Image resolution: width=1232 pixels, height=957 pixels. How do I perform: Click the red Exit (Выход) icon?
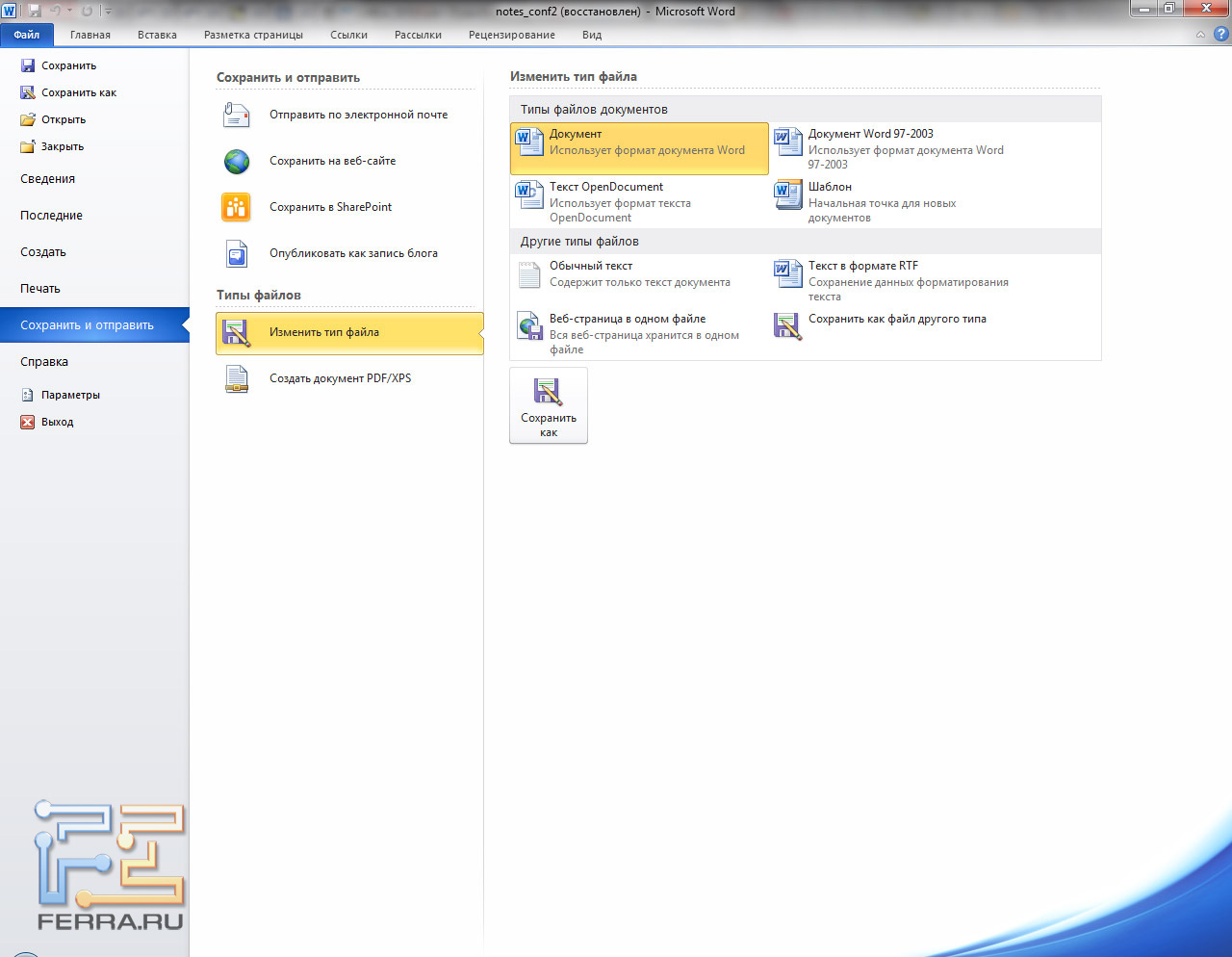click(28, 423)
